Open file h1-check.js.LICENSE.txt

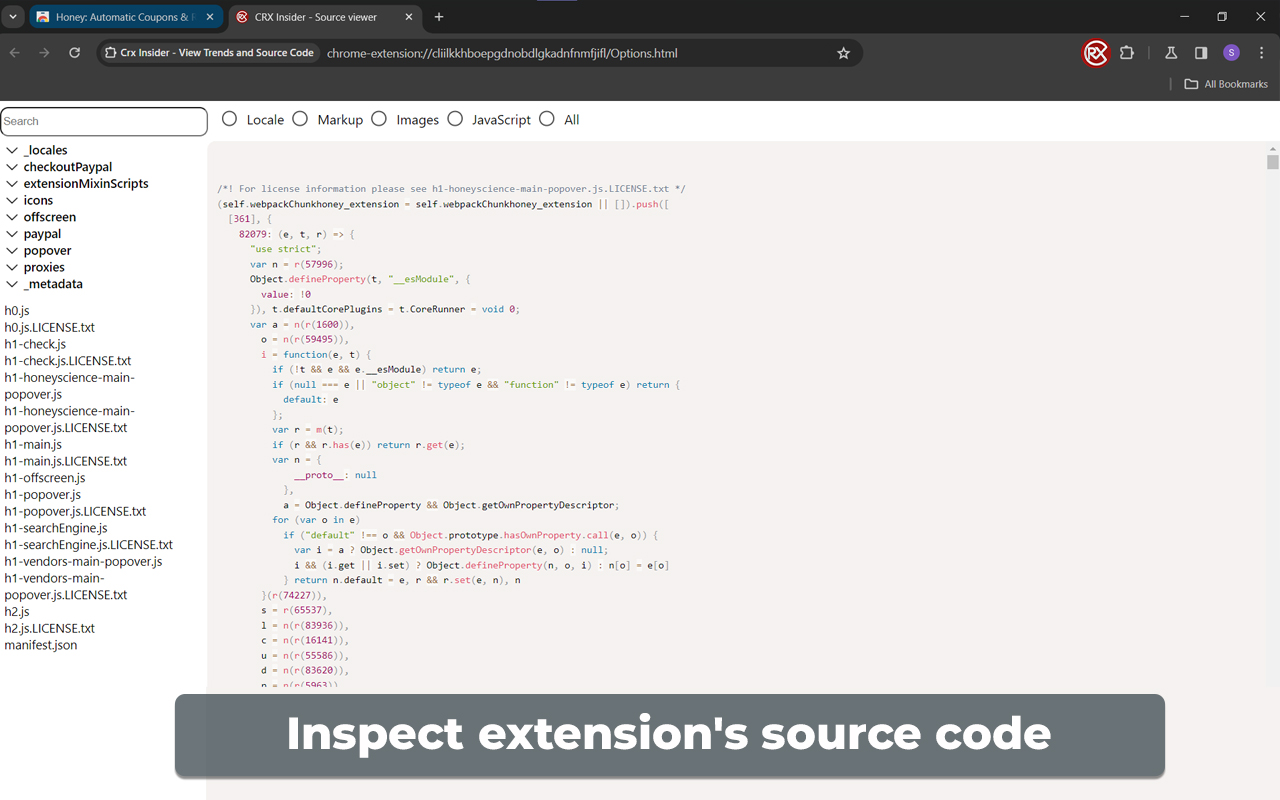tap(68, 361)
